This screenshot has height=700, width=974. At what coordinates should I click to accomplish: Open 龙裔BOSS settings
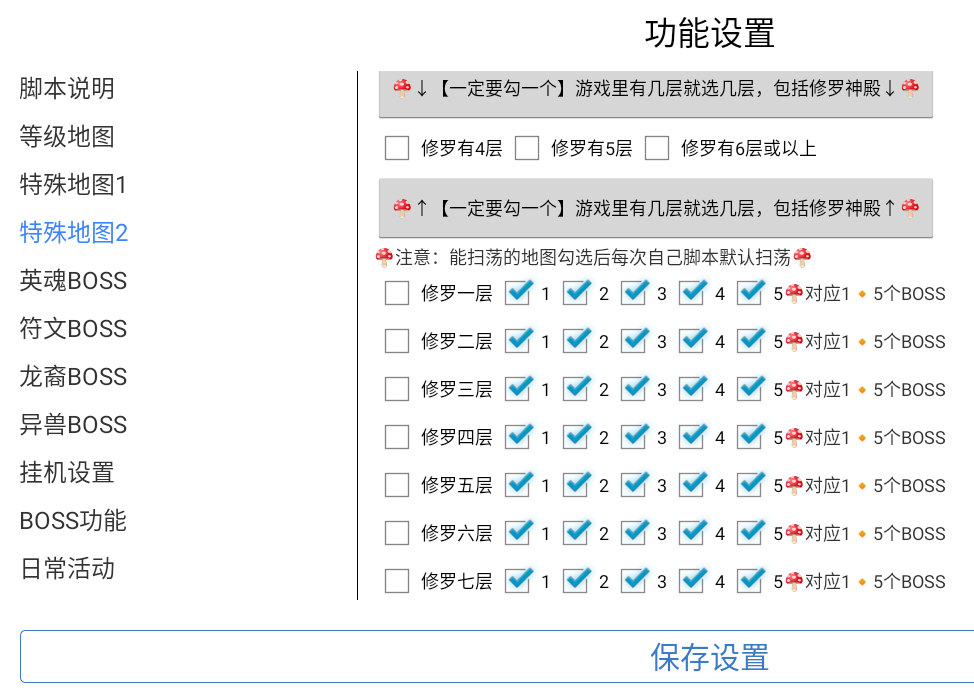point(73,377)
